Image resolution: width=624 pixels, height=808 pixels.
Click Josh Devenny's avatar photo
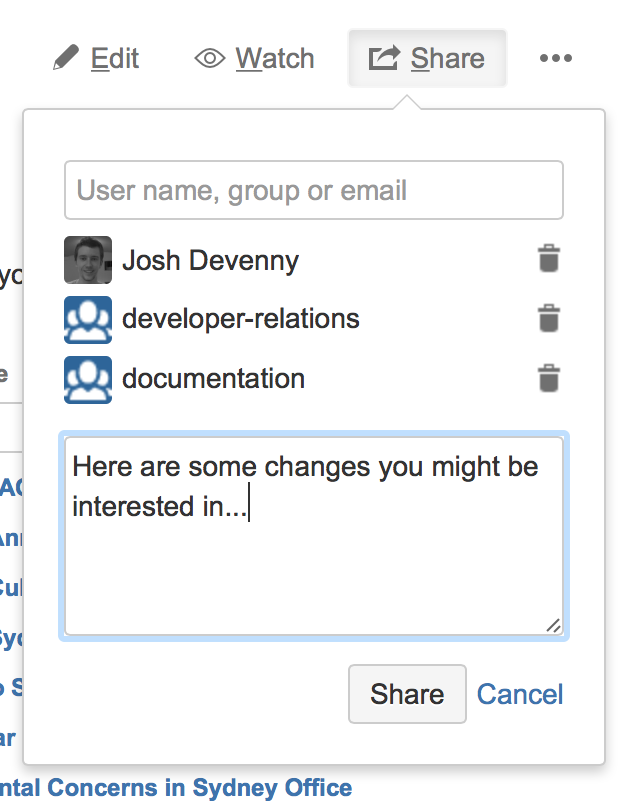click(x=88, y=260)
